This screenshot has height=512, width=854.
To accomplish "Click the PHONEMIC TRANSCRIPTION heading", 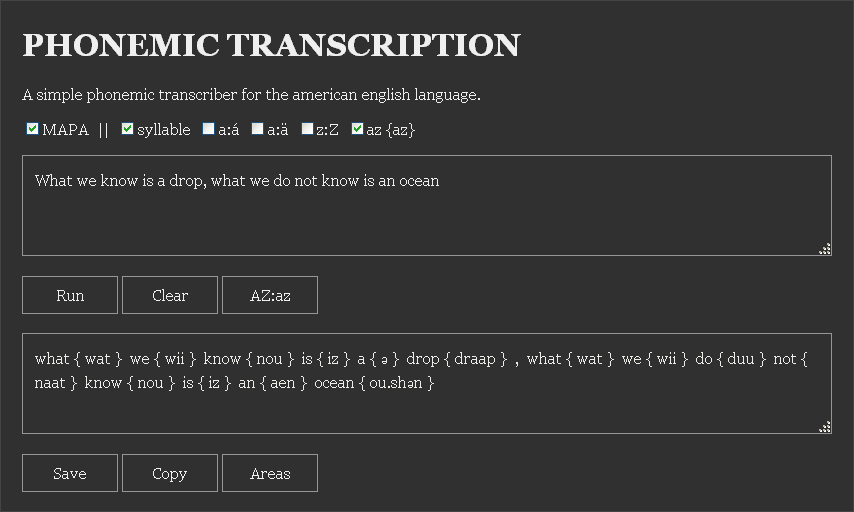I will [271, 46].
